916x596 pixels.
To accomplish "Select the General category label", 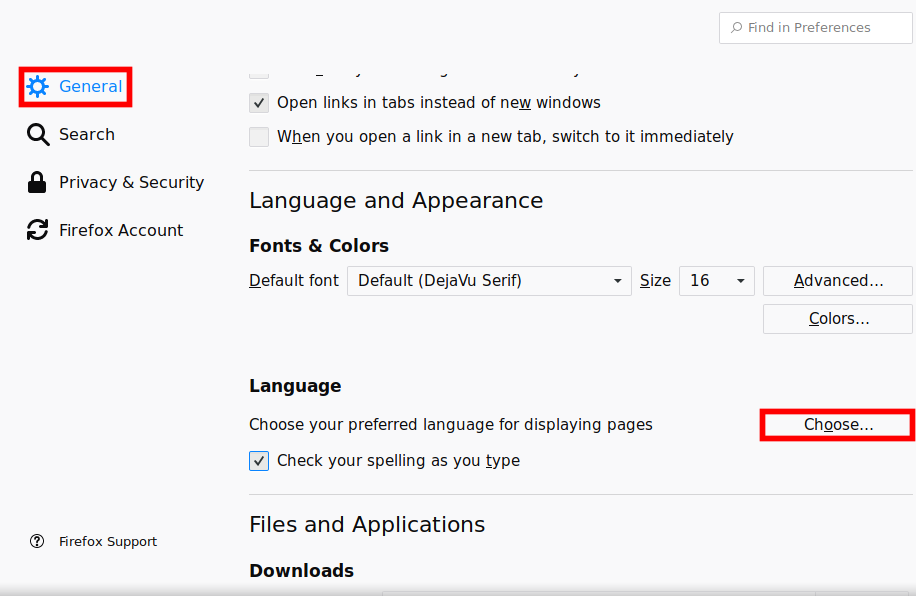I will pyautogui.click(x=90, y=87).
